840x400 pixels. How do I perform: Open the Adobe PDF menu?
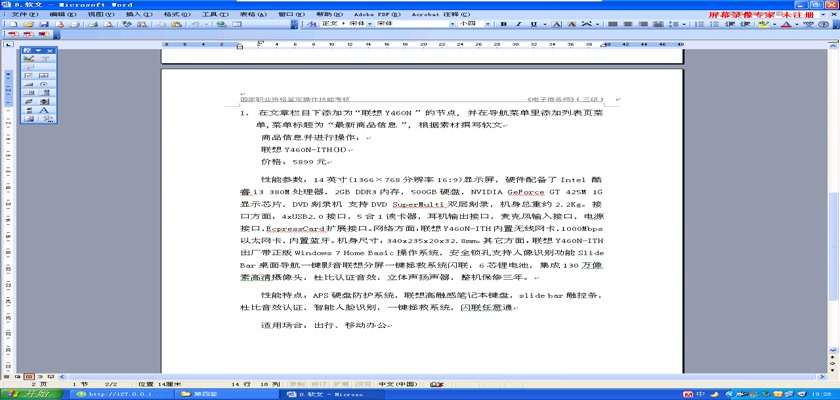coord(378,14)
